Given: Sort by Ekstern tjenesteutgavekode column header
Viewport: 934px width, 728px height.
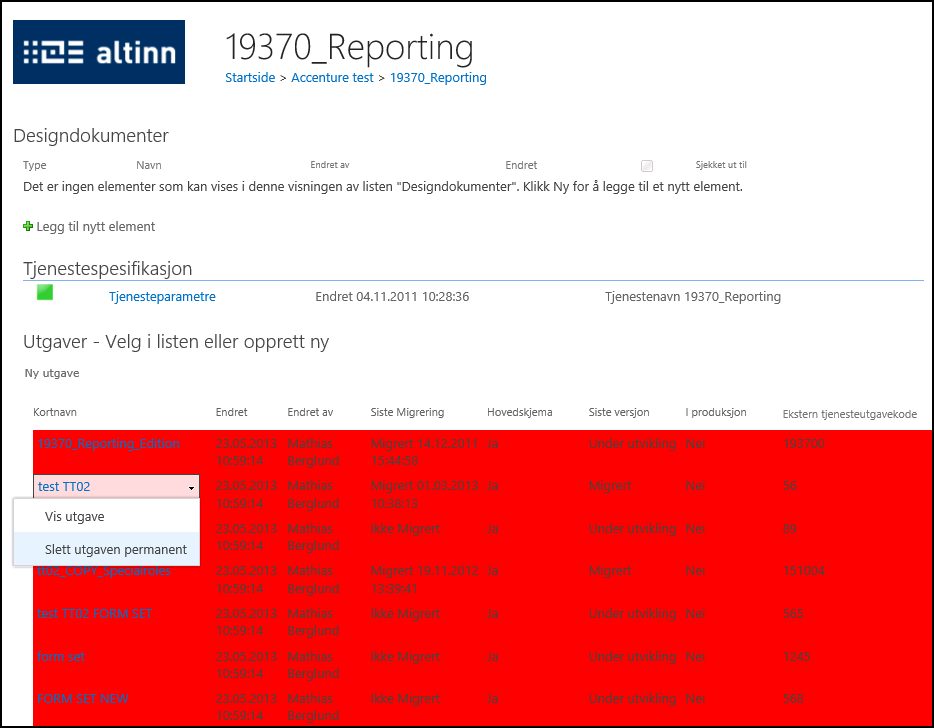Looking at the screenshot, I should point(849,414).
